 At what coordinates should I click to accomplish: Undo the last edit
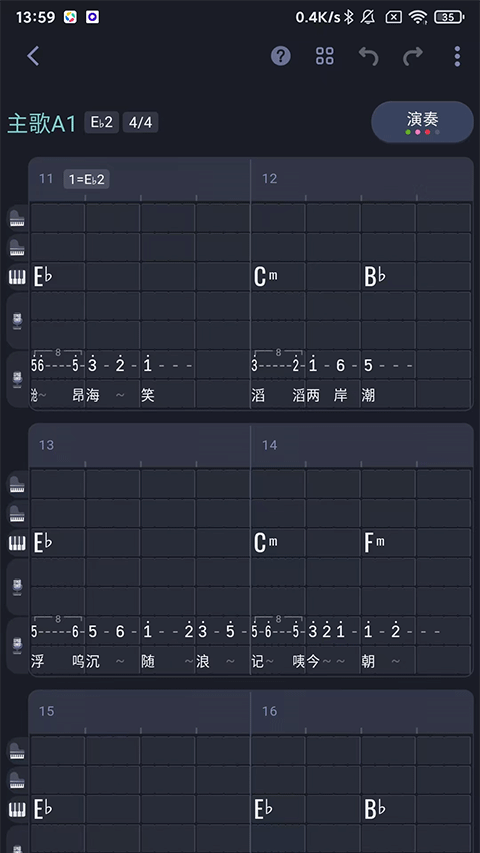click(368, 55)
